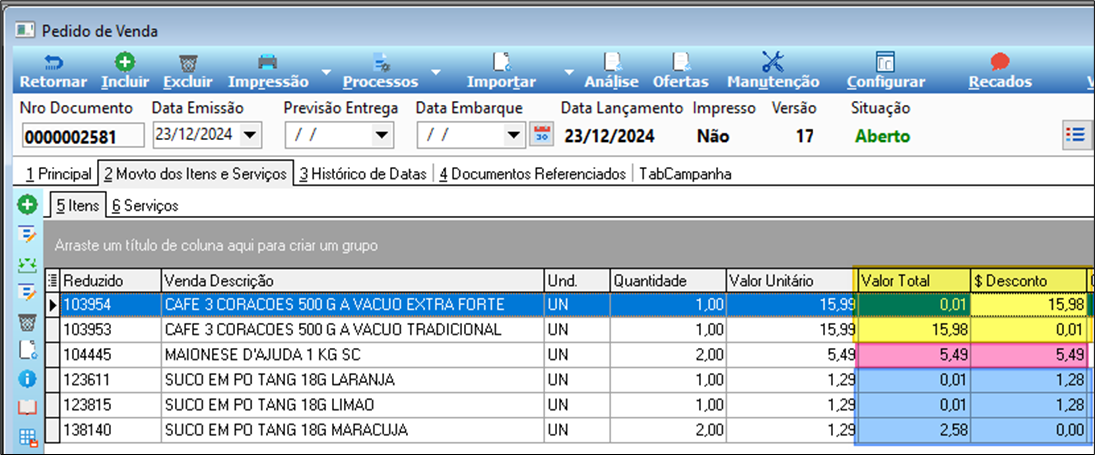Expand the Impressão dropdown arrow
This screenshot has height=455, width=1095.
click(x=326, y=72)
